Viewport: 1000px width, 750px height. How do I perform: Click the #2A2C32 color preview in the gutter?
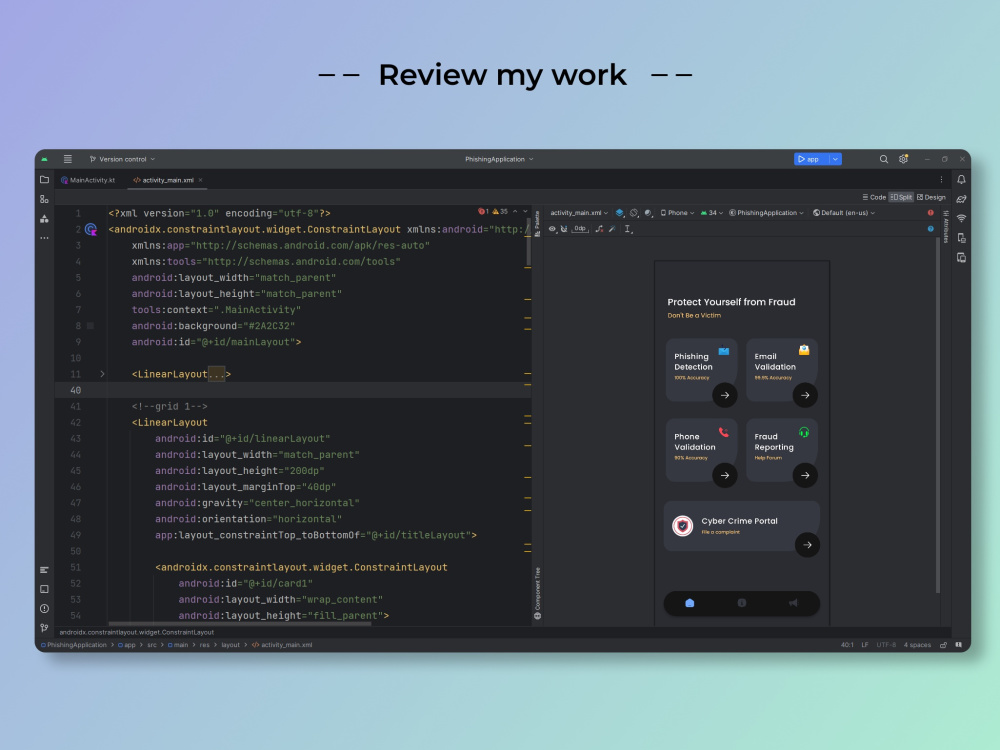coord(88,325)
